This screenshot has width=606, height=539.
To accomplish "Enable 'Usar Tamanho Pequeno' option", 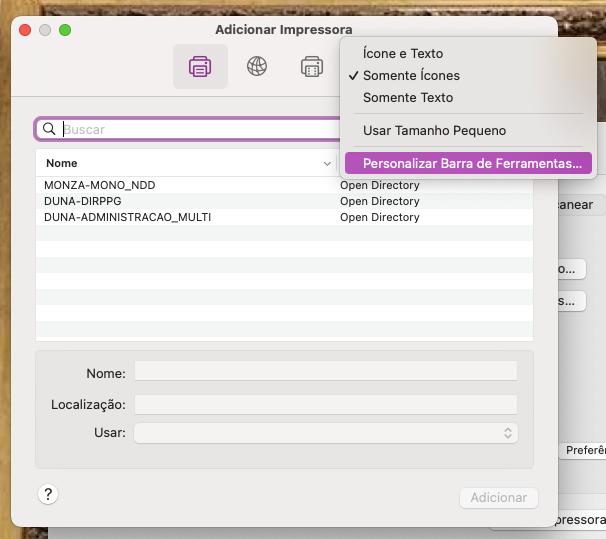I will tap(434, 130).
